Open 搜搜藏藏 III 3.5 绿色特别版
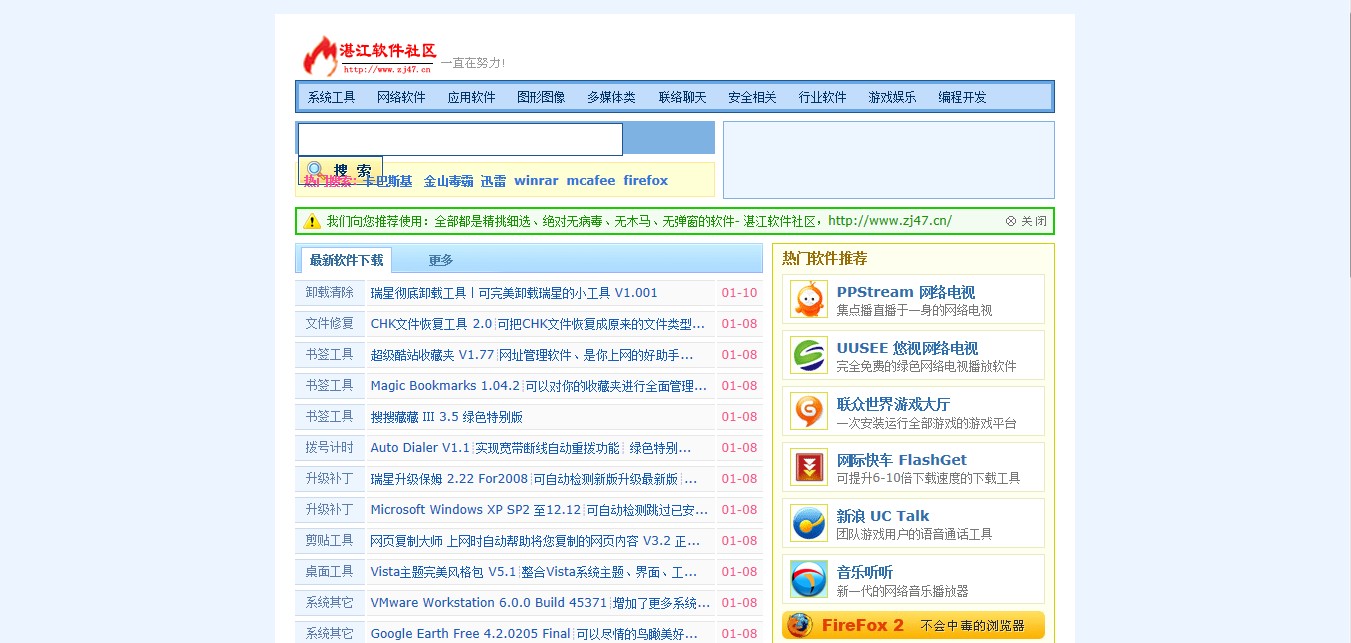The height and width of the screenshot is (643, 1351). (446, 417)
